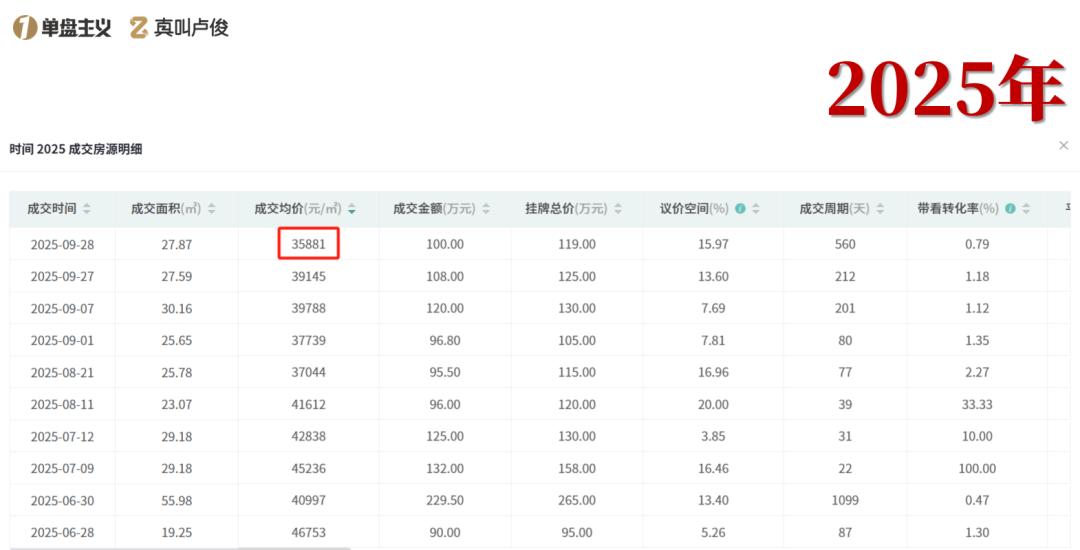Select the 2025-07-12 date cell

[62, 436]
